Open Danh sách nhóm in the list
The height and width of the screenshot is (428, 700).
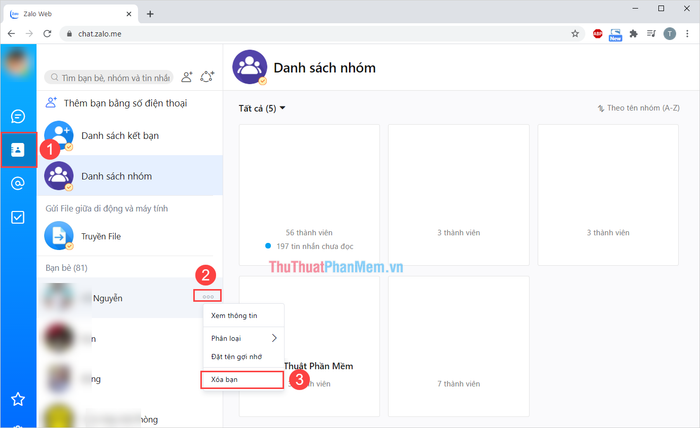[x=130, y=176]
